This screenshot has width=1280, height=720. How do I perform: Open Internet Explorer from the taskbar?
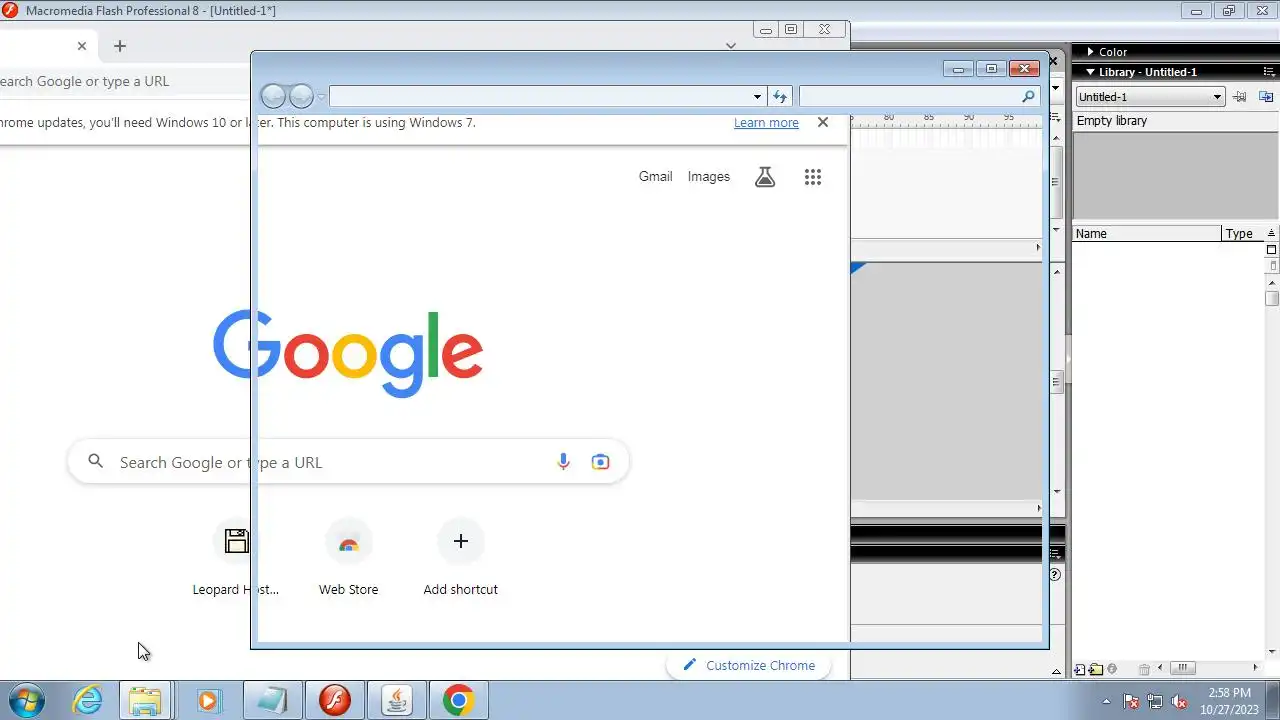[88, 700]
